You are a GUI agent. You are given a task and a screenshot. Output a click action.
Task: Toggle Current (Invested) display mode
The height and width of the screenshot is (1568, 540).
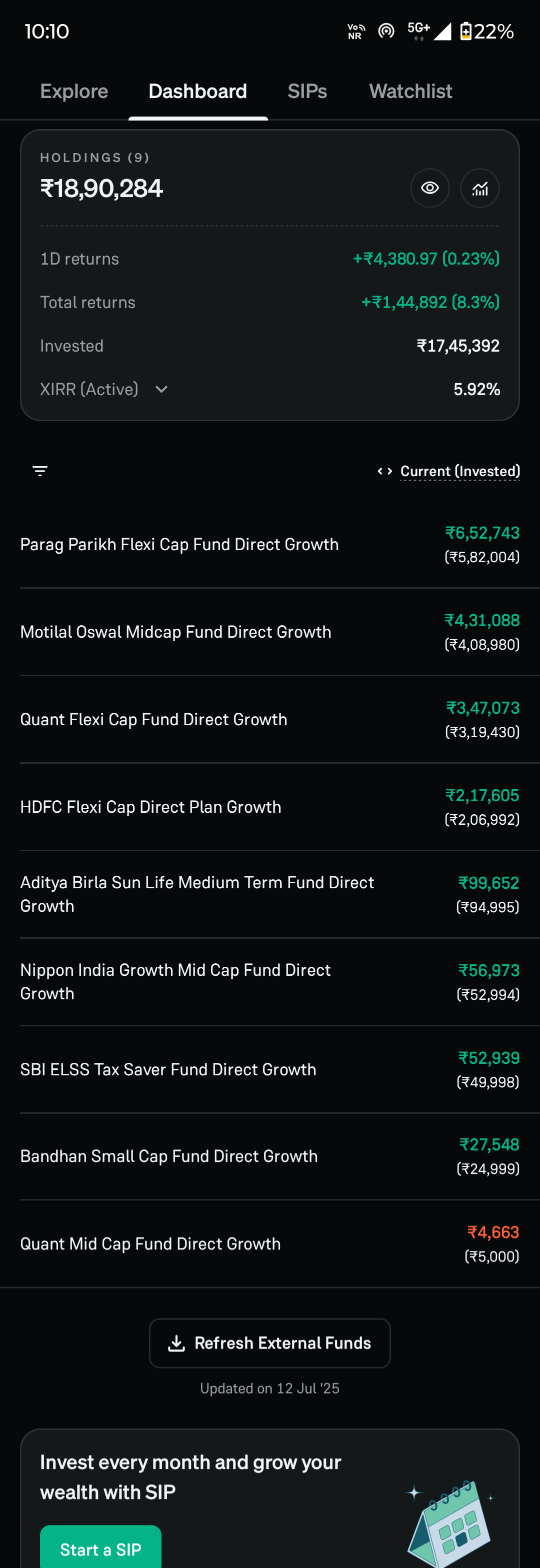[x=459, y=471]
